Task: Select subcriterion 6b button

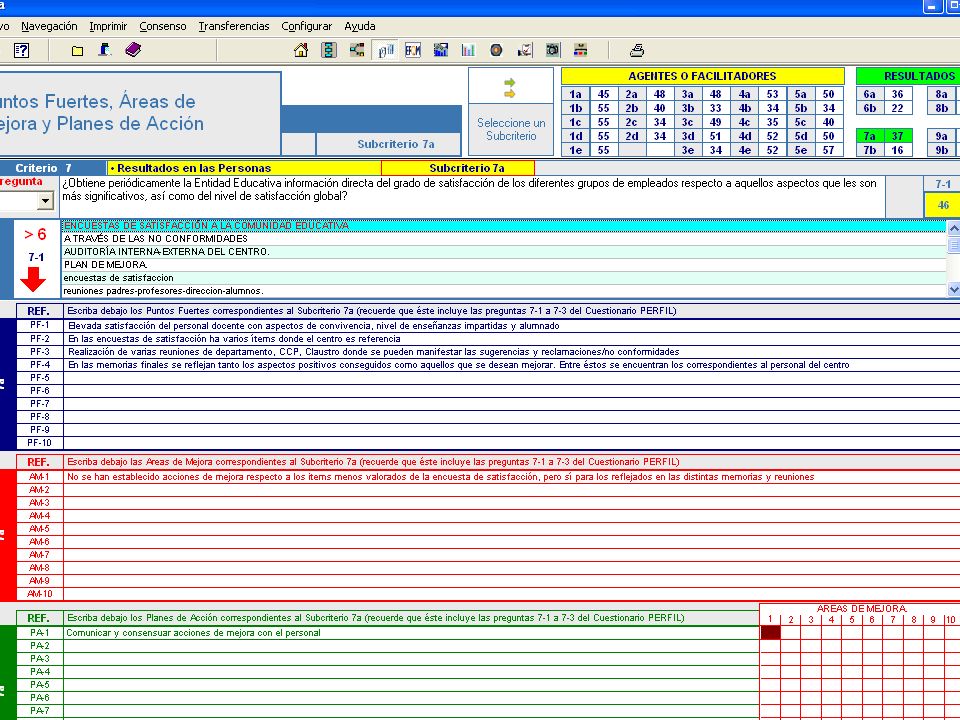Action: (x=869, y=108)
